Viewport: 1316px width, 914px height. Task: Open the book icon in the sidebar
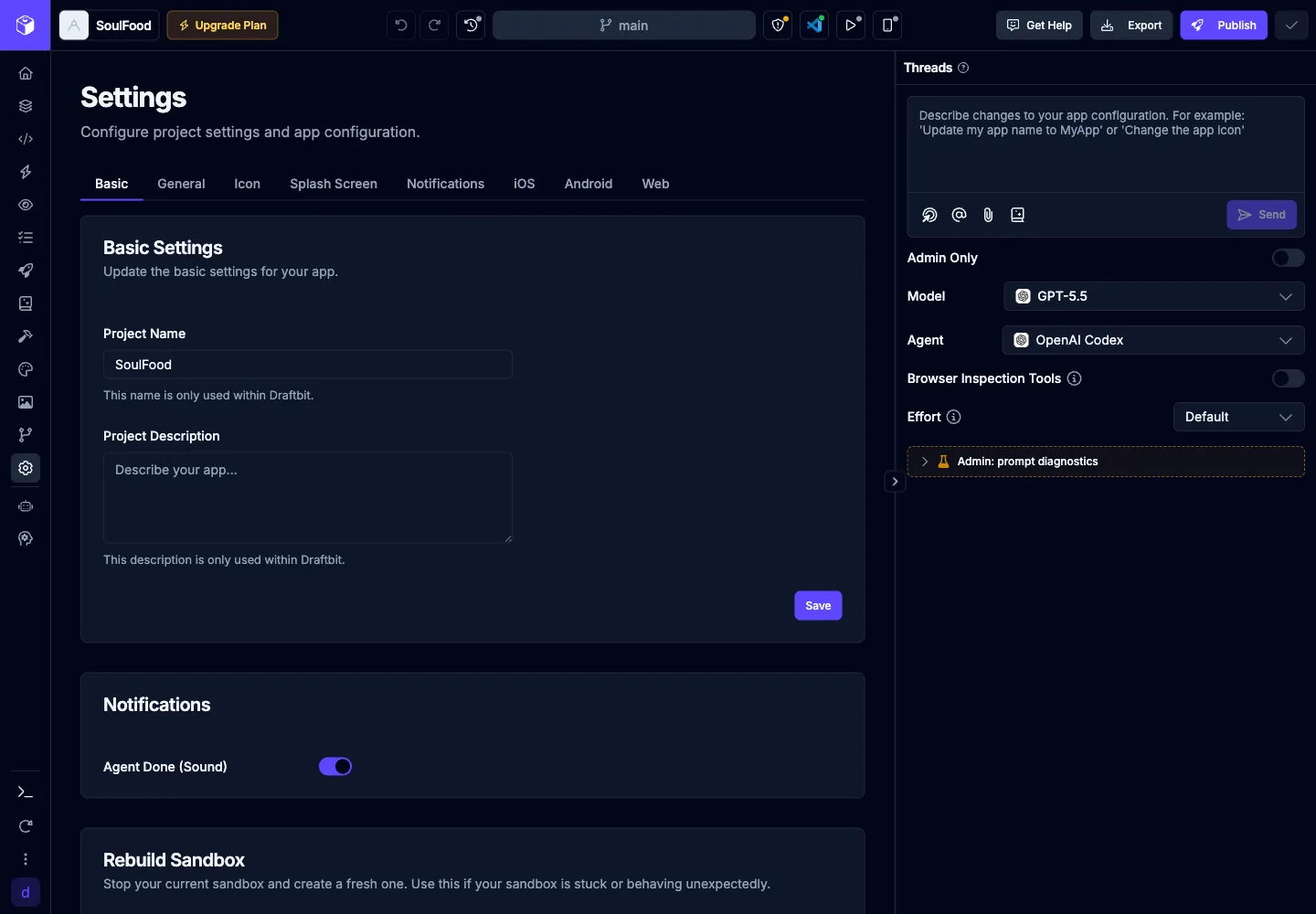(26, 303)
